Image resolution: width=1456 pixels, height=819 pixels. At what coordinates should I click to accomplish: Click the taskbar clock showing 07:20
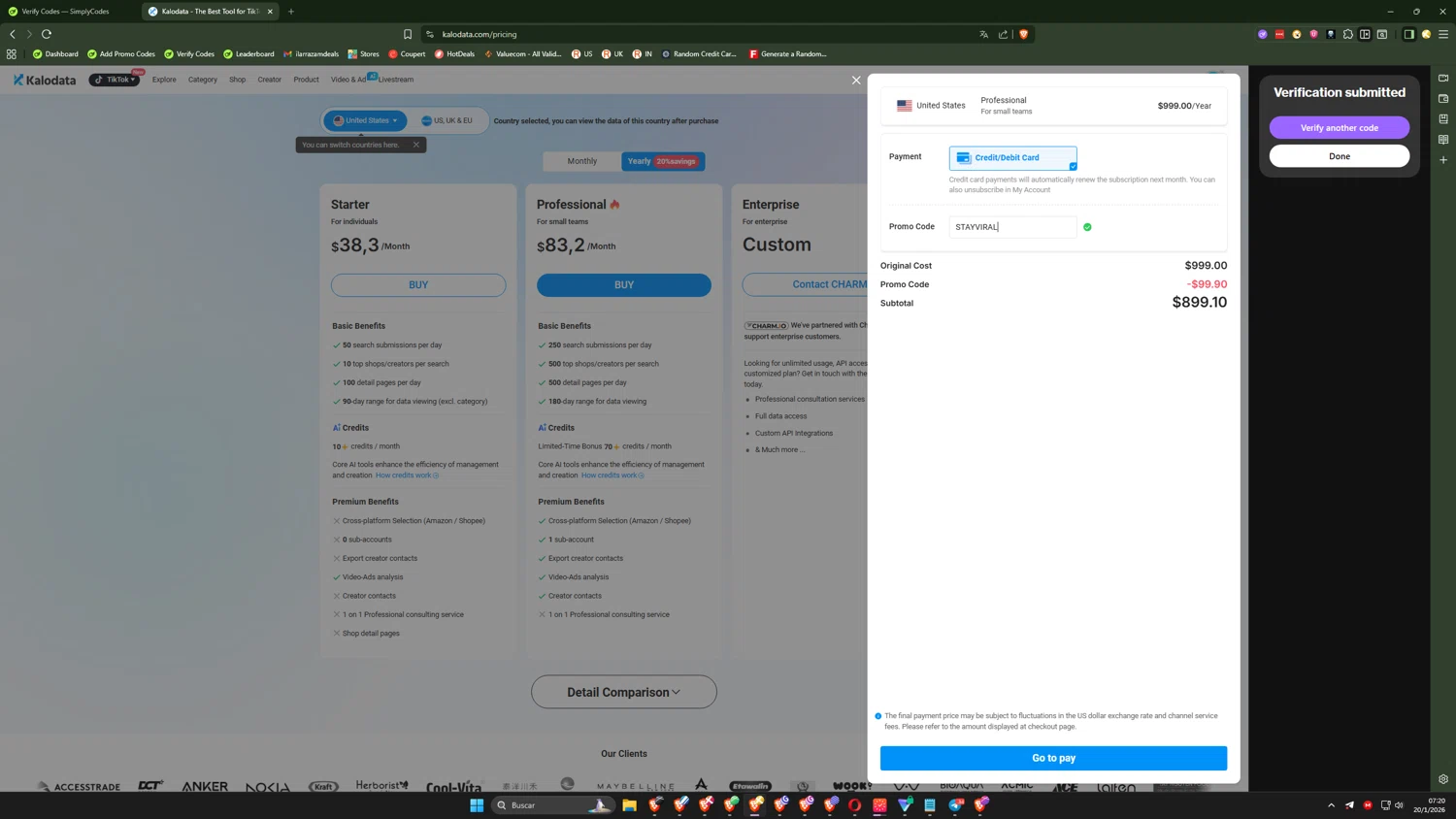point(1428,804)
